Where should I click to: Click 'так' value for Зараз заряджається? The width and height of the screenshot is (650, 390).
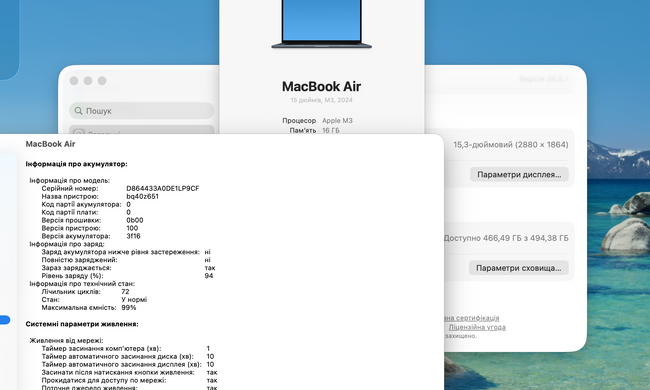pos(210,268)
